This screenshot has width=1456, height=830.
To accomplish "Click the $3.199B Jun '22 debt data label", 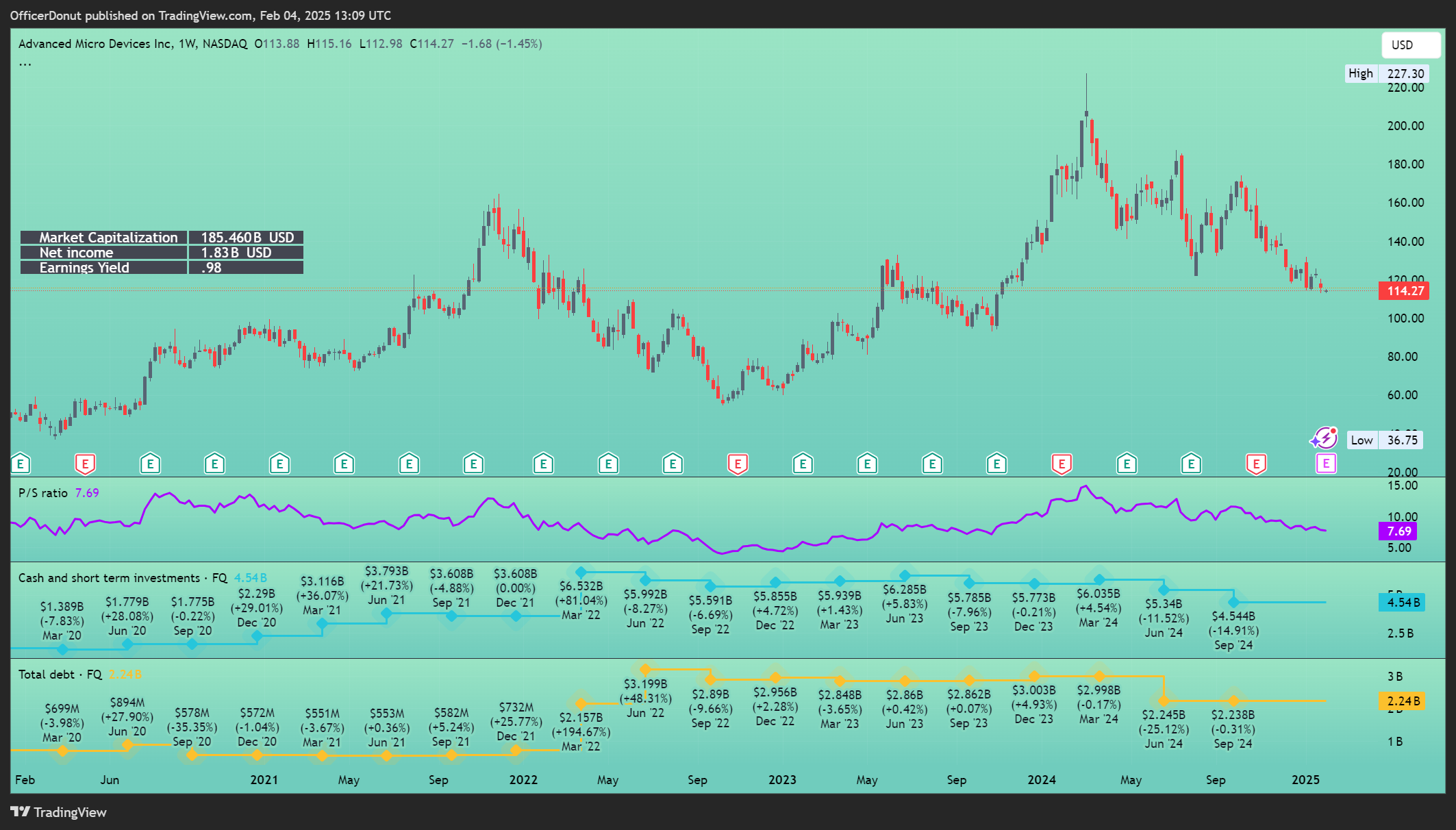I will point(645,699).
